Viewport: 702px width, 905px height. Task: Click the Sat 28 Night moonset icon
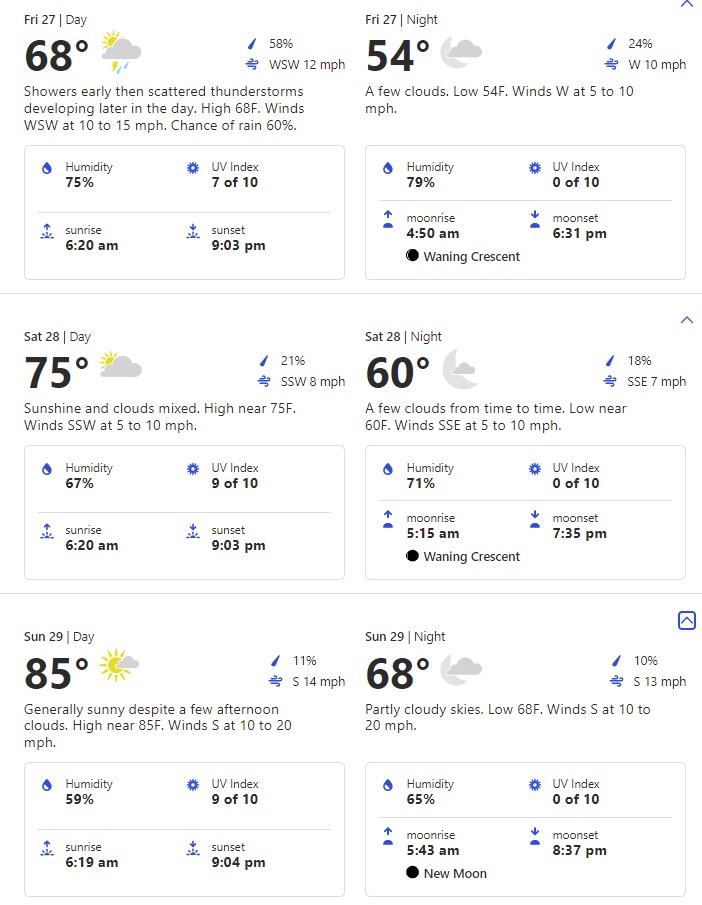pos(535,519)
